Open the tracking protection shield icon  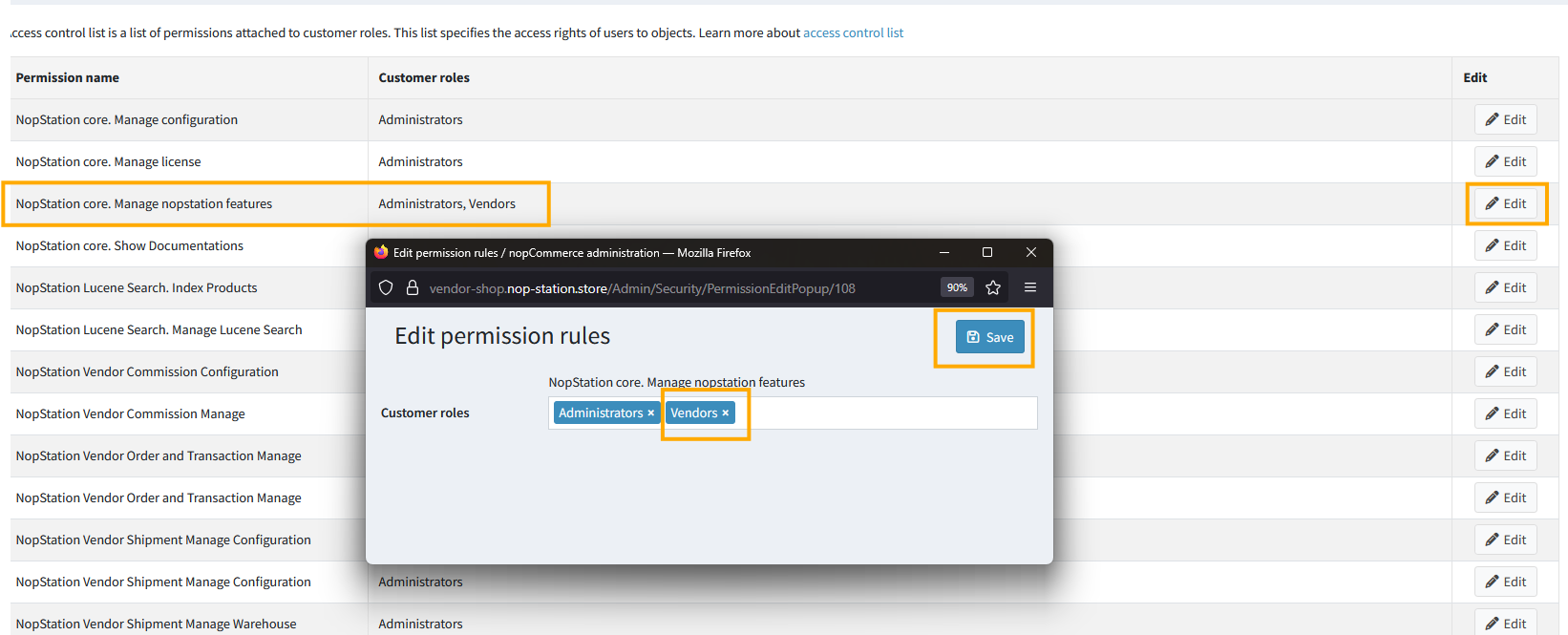(x=386, y=287)
